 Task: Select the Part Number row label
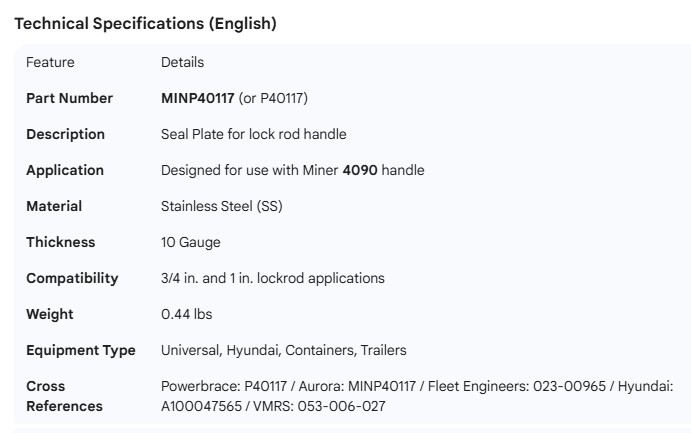[69, 98]
